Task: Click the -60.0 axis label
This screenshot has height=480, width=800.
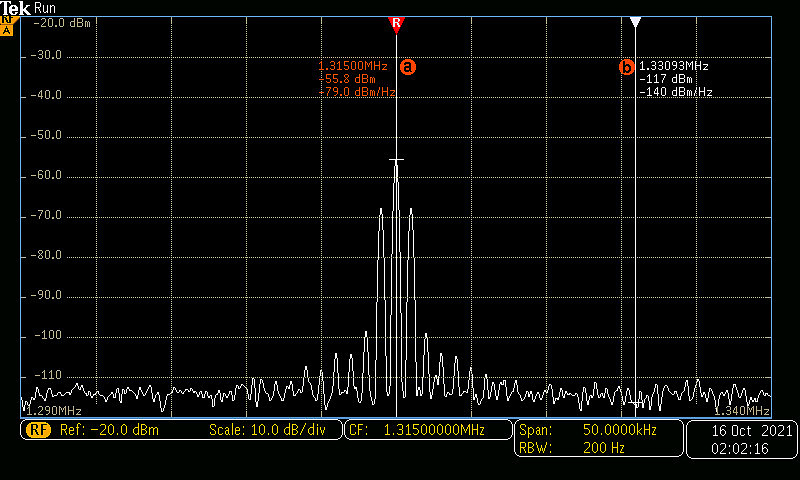Action: [x=46, y=175]
